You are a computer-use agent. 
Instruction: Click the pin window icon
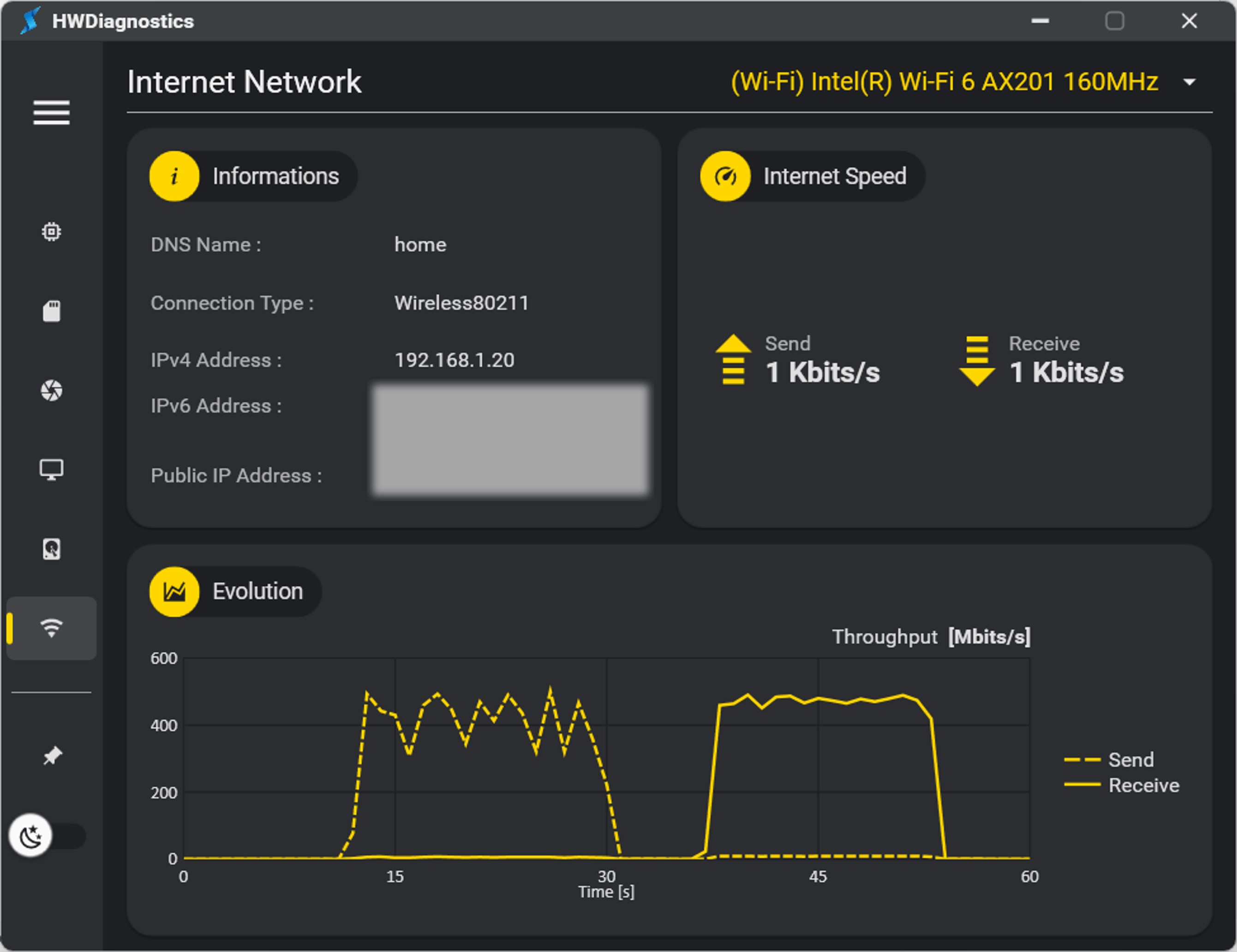[52, 755]
